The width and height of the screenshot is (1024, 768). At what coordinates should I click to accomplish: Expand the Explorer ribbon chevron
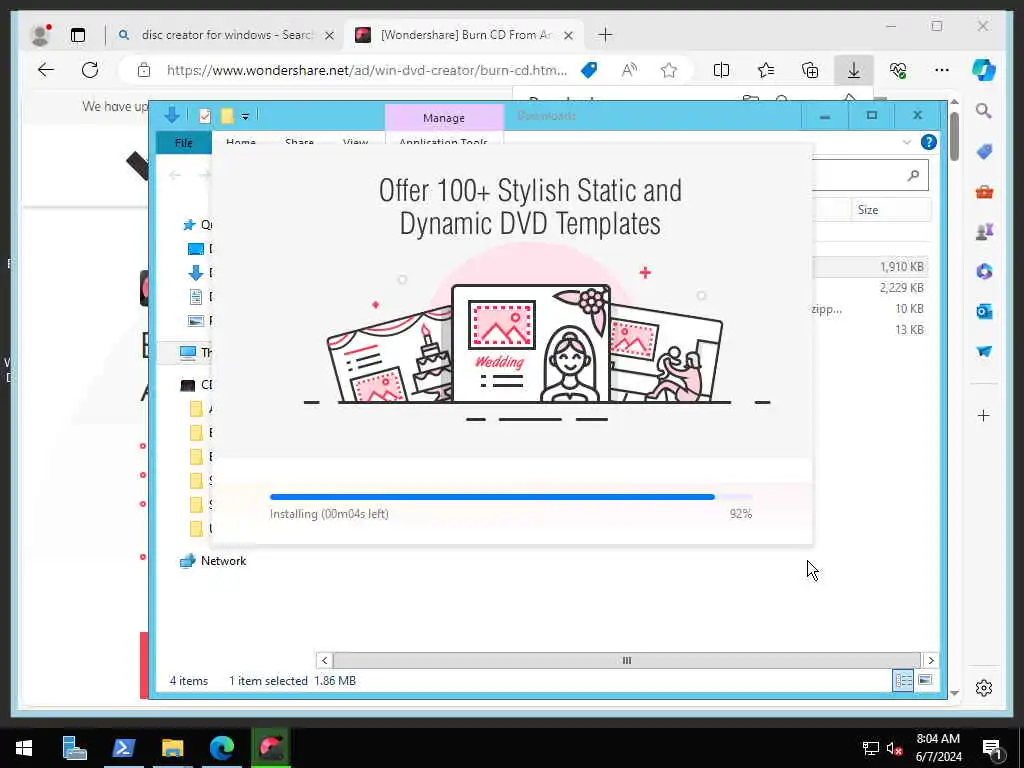point(906,142)
